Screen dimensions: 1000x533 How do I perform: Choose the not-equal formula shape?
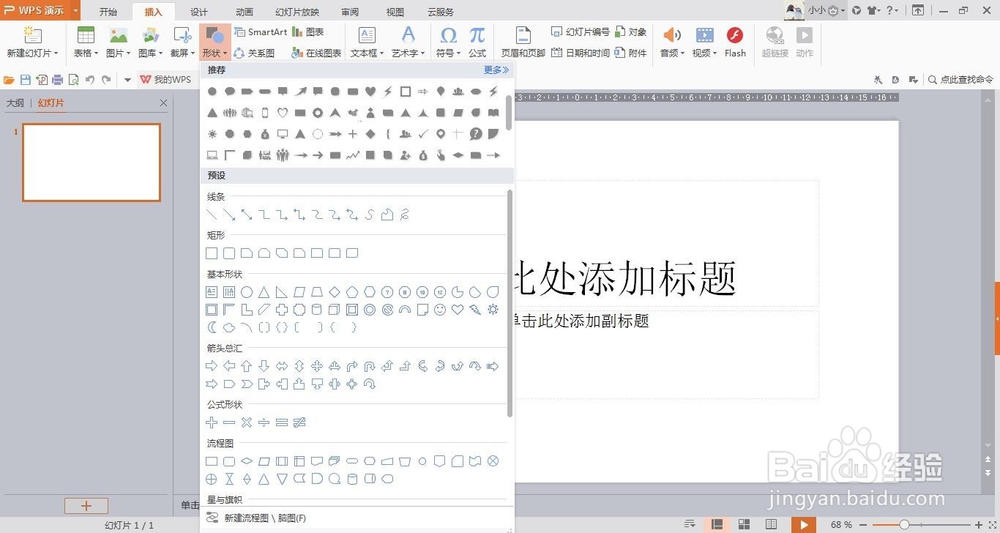[299, 422]
